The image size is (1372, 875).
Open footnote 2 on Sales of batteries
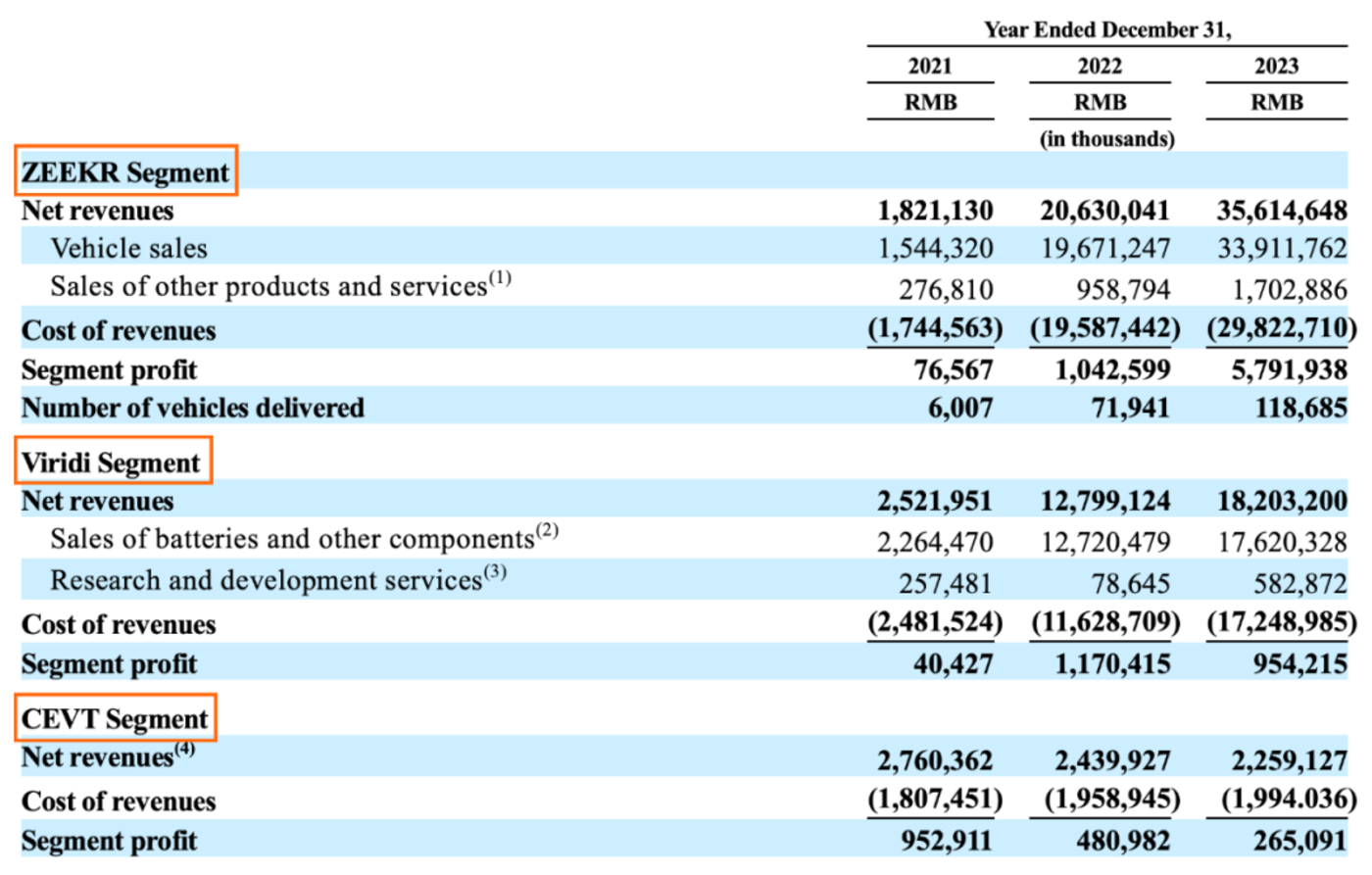[x=547, y=531]
